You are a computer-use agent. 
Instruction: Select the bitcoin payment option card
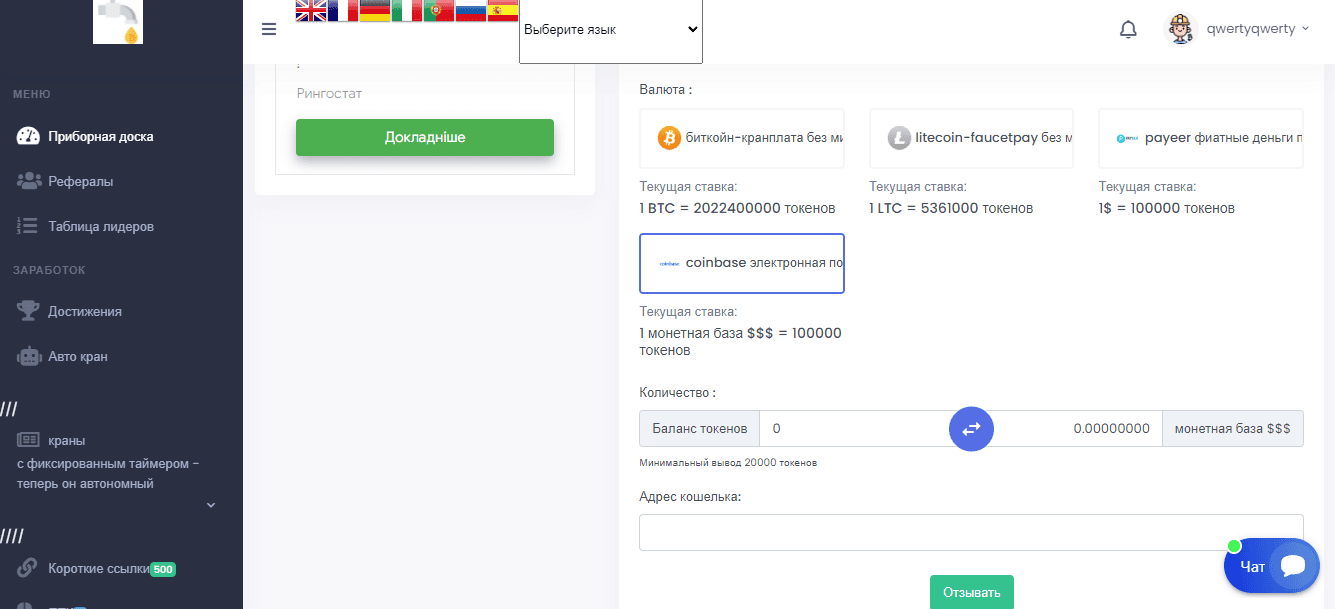coord(742,138)
